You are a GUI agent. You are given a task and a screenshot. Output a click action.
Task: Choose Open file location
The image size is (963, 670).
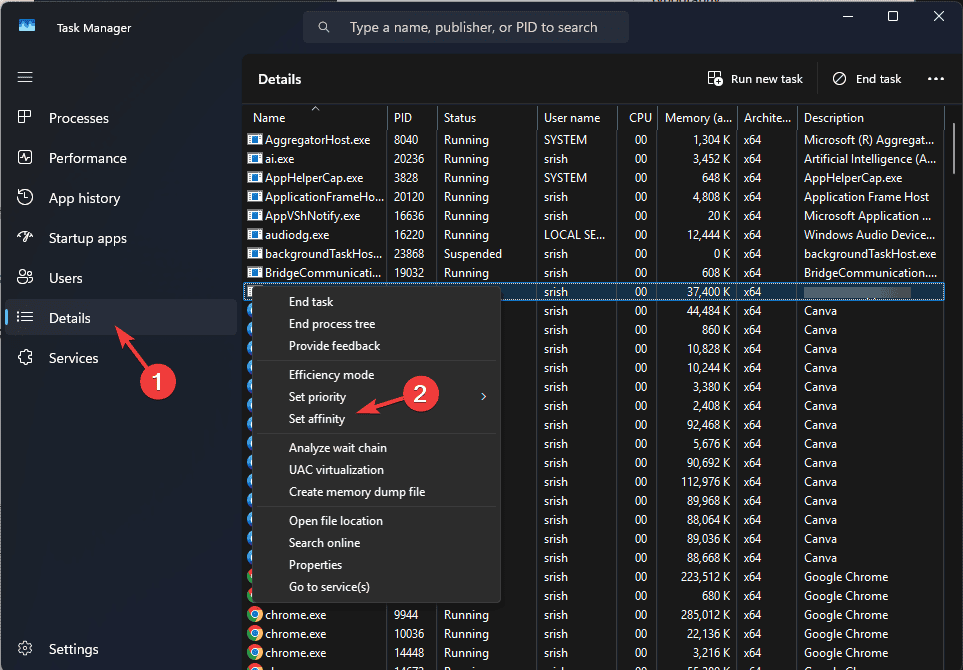pyautogui.click(x=335, y=521)
